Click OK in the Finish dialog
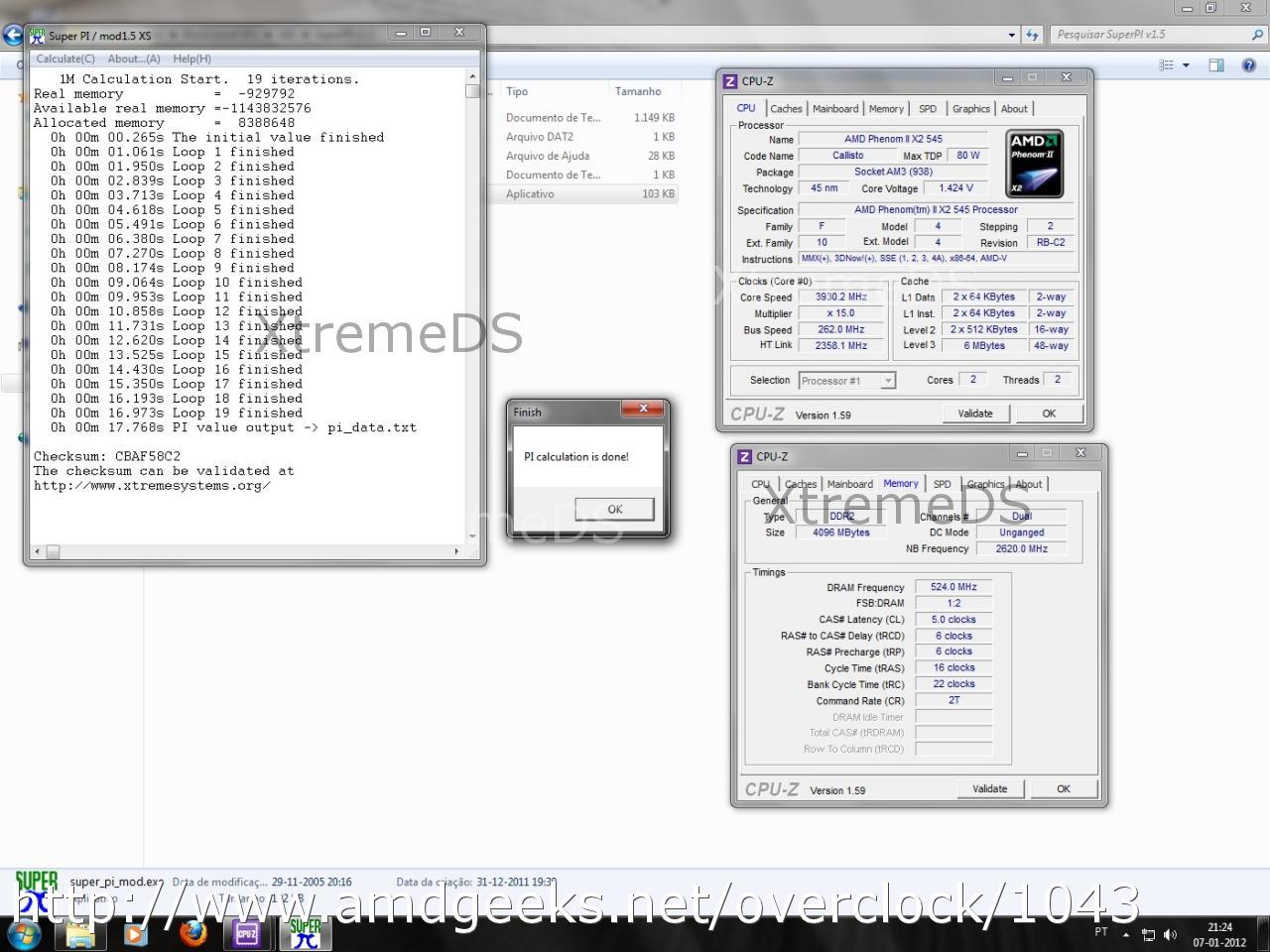This screenshot has height=952, width=1270. pos(615,509)
